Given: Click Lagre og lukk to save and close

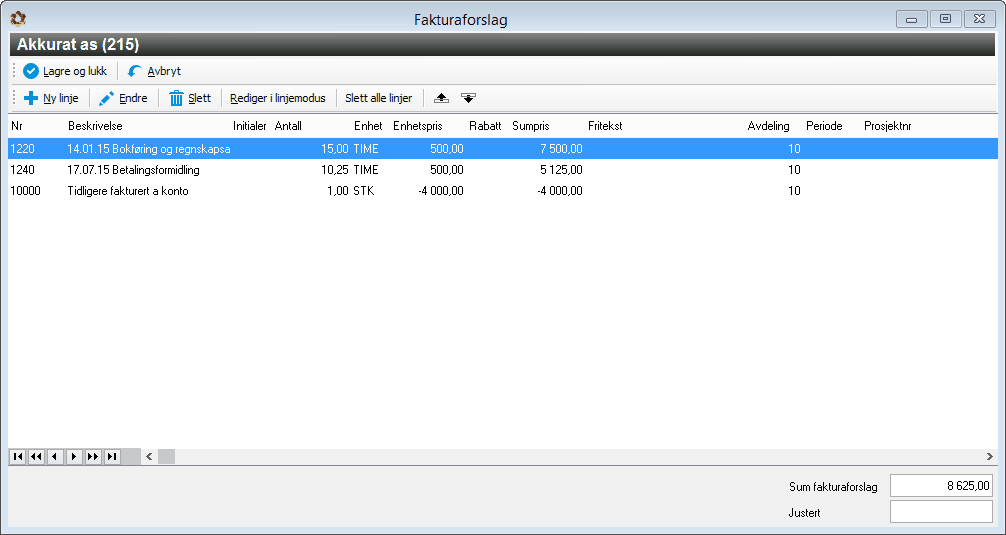Looking at the screenshot, I should 65,71.
